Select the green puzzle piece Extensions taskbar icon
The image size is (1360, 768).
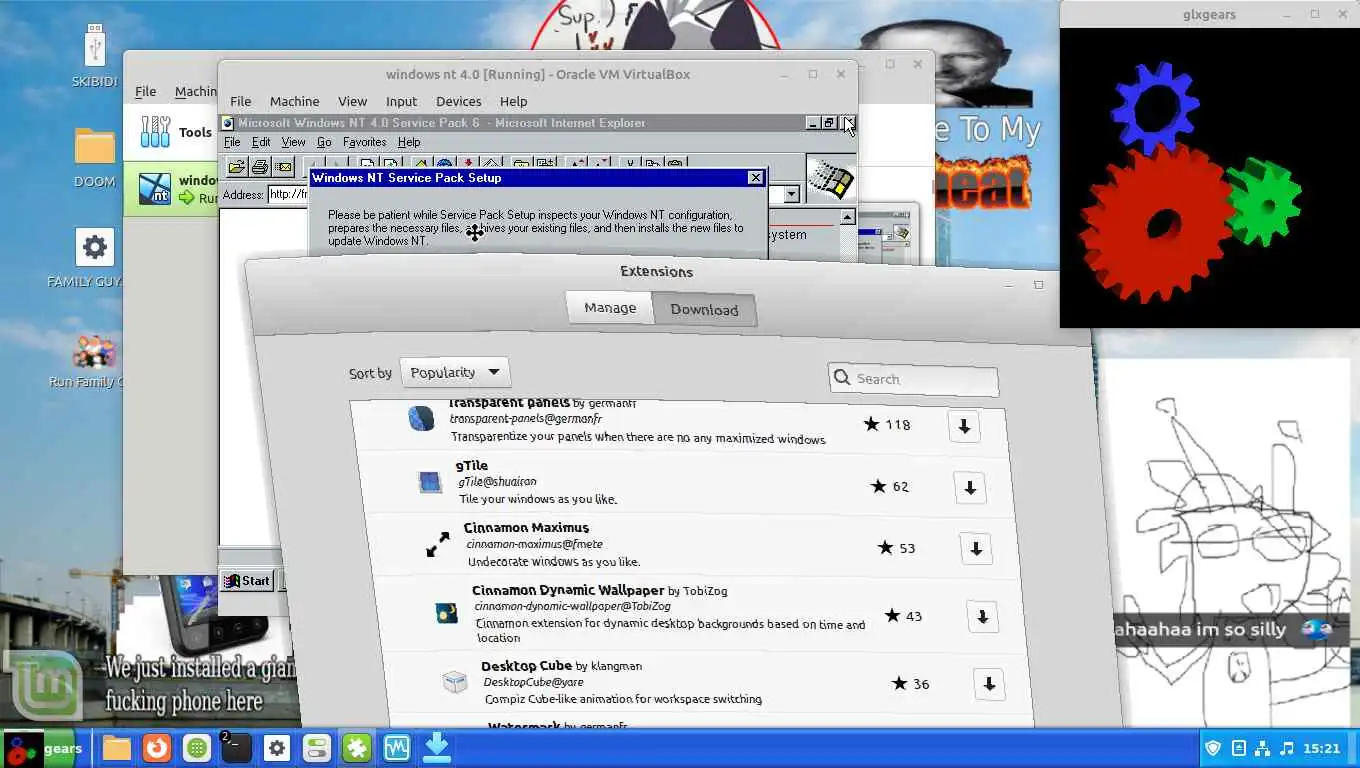(x=357, y=748)
